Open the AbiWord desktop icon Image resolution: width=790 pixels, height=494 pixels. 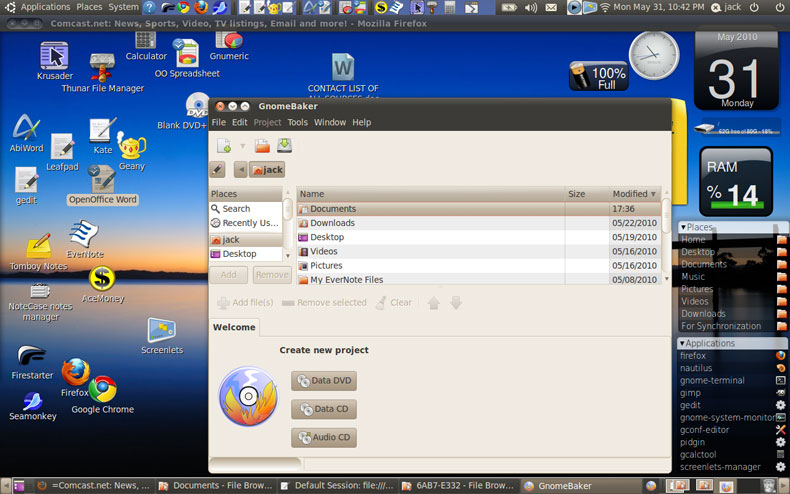(x=26, y=134)
